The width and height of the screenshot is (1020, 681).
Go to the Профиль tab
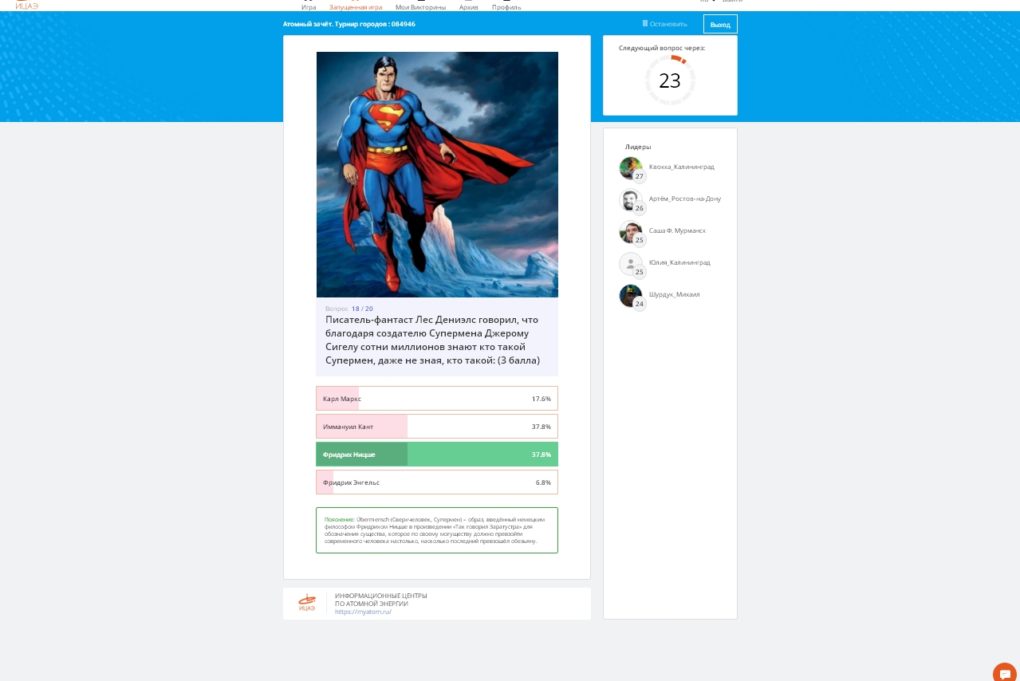click(506, 6)
